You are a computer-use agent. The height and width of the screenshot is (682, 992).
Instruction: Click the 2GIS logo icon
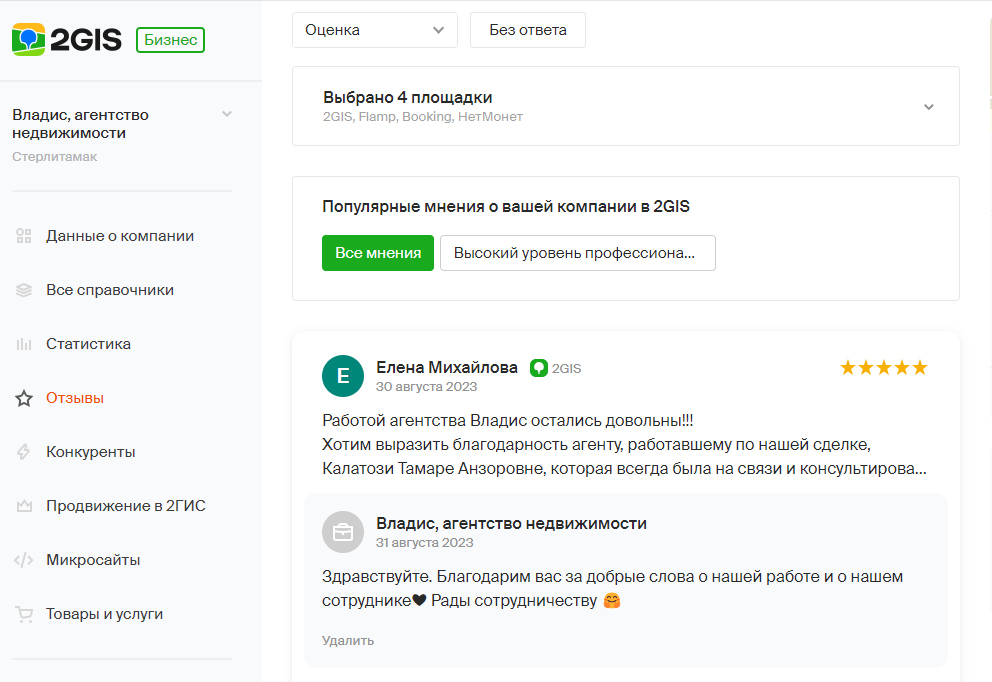pyautogui.click(x=28, y=39)
